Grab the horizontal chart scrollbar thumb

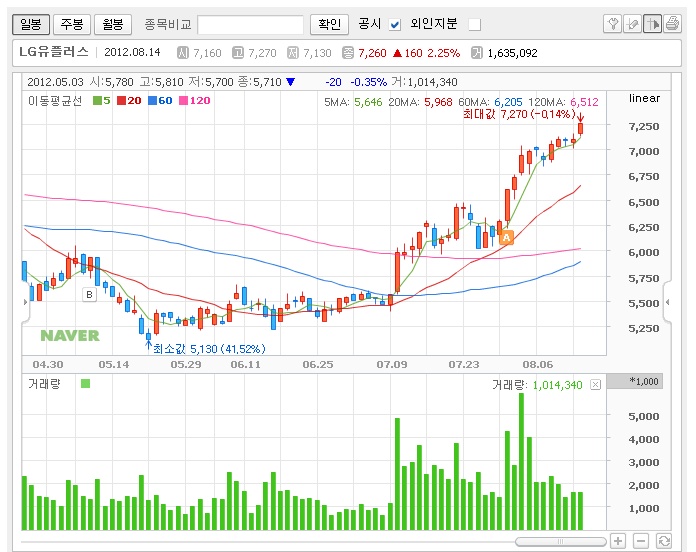pyautogui.click(x=561, y=541)
